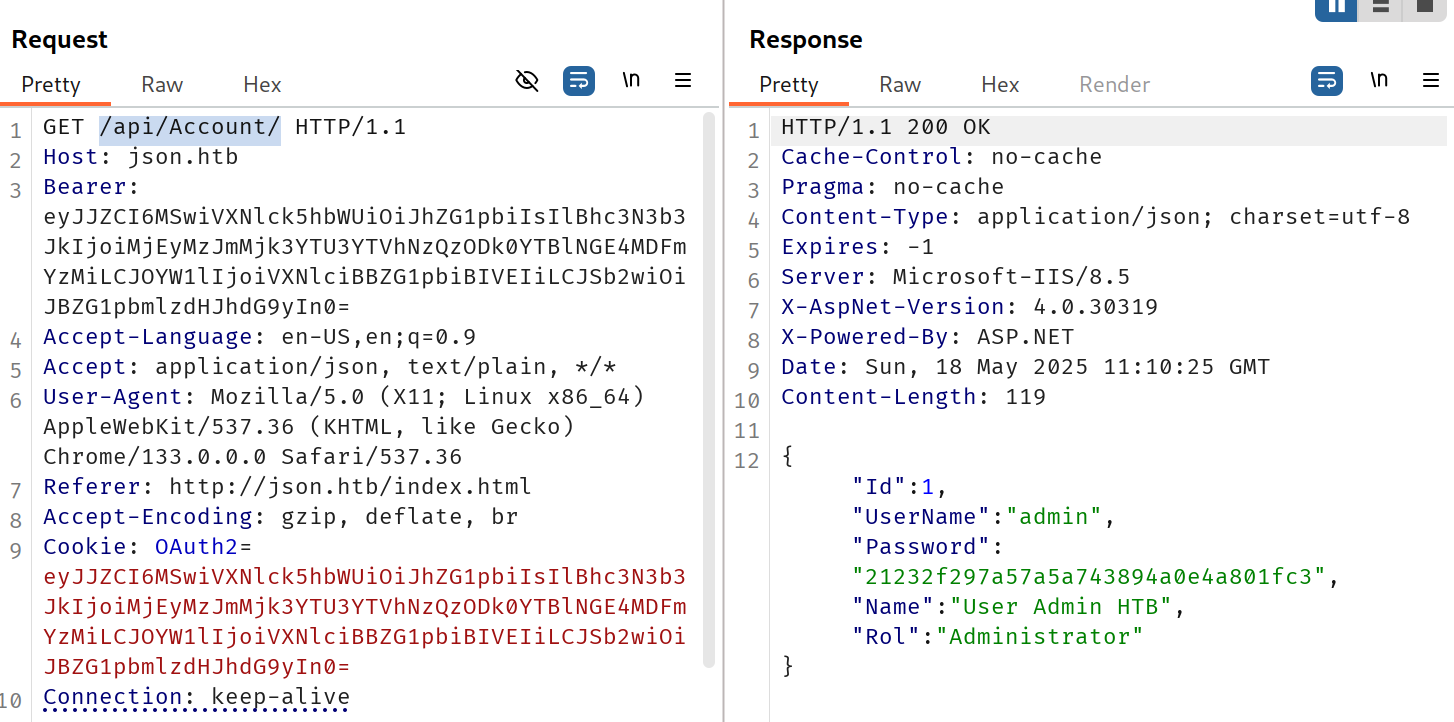The image size is (1454, 722).
Task: Select the Request Pretty tab
Action: (51, 85)
